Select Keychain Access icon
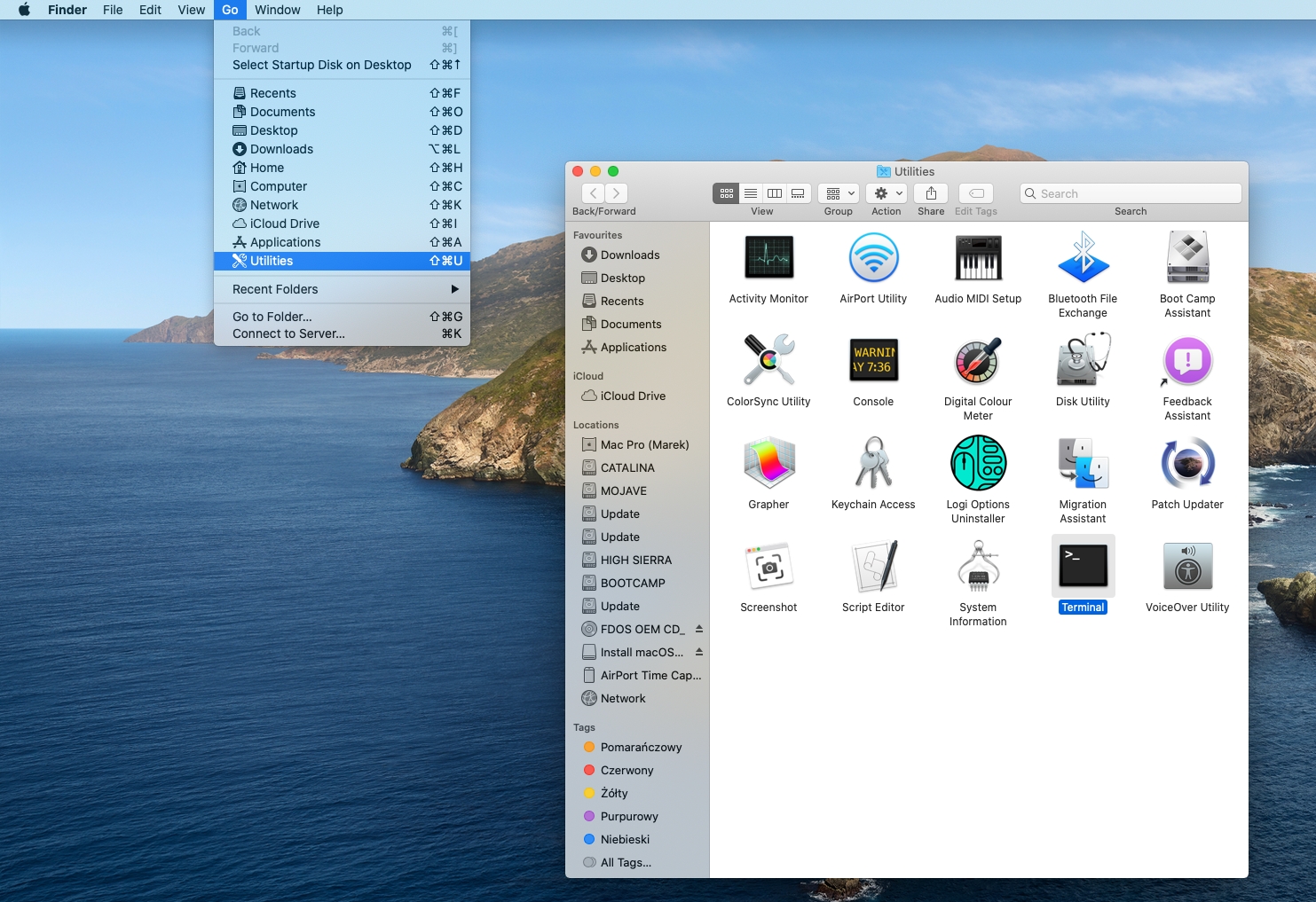 tap(873, 463)
